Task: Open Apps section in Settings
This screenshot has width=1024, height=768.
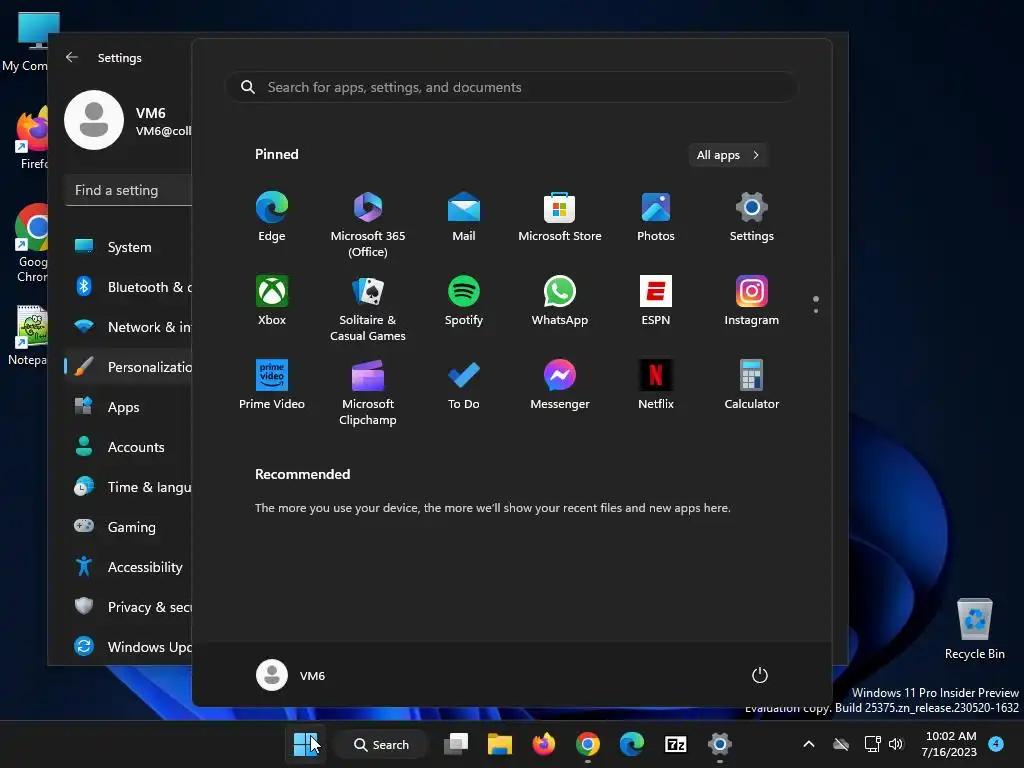Action: coord(129,407)
